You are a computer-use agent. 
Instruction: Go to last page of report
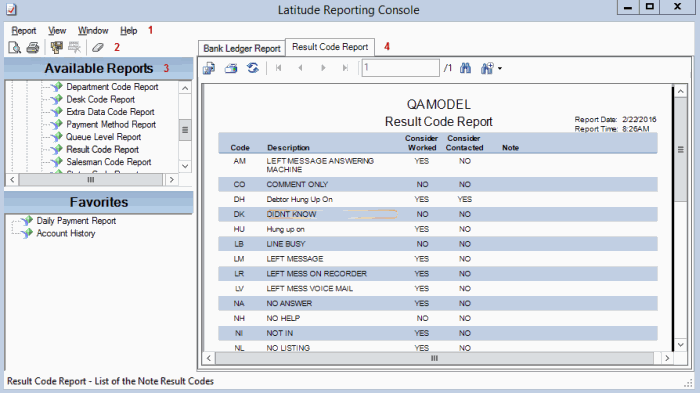coord(345,68)
